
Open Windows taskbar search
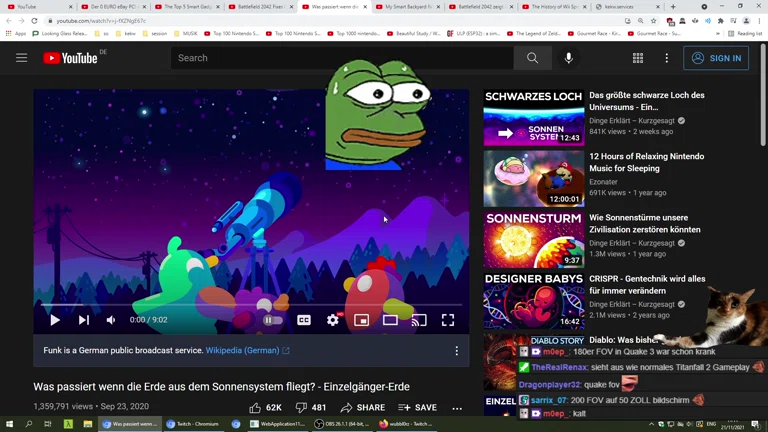coord(28,424)
